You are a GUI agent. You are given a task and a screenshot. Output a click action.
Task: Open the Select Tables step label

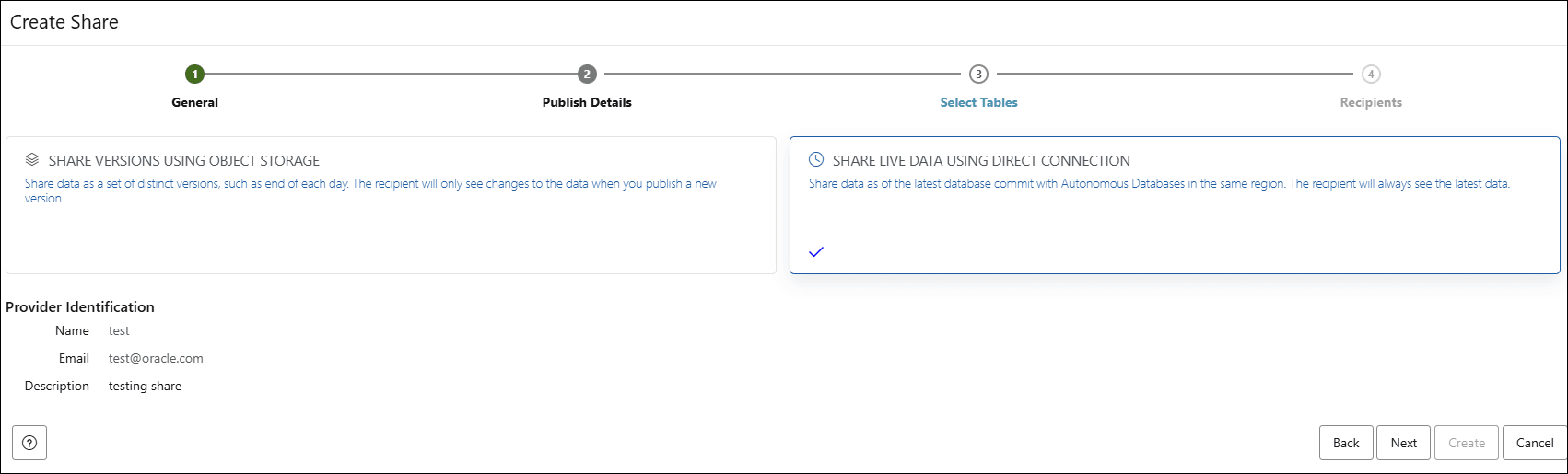978,102
